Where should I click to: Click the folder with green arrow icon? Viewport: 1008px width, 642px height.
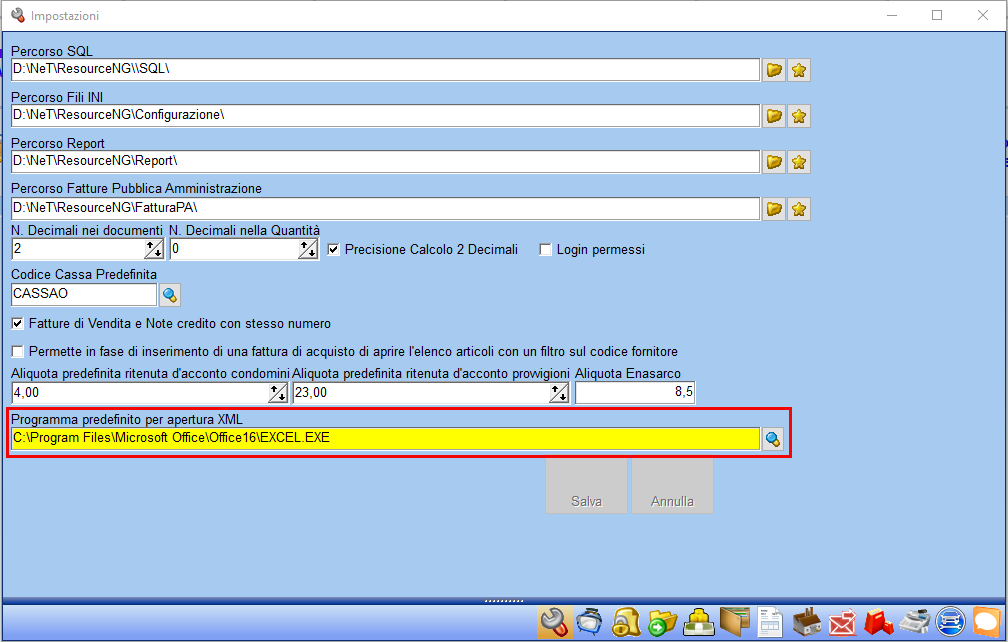662,622
